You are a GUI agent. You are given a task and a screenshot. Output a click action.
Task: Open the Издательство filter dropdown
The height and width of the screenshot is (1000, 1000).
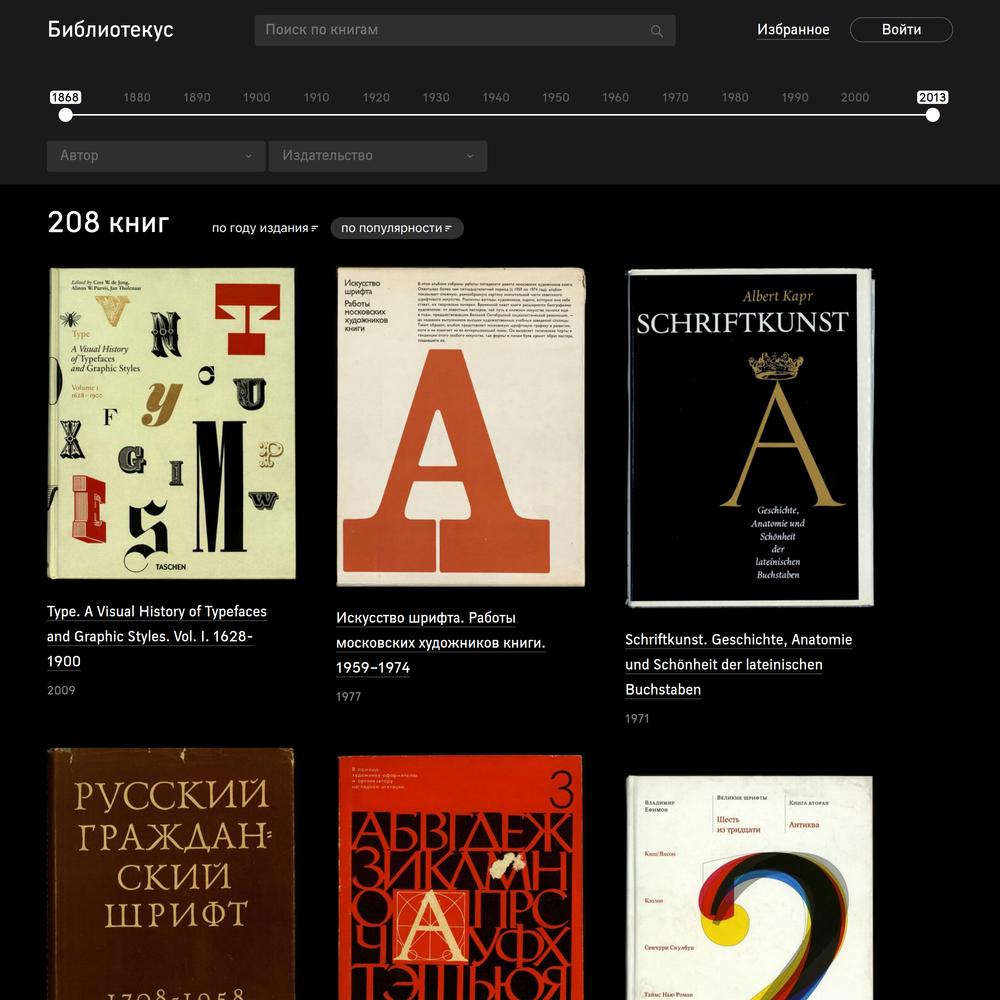[x=378, y=156]
